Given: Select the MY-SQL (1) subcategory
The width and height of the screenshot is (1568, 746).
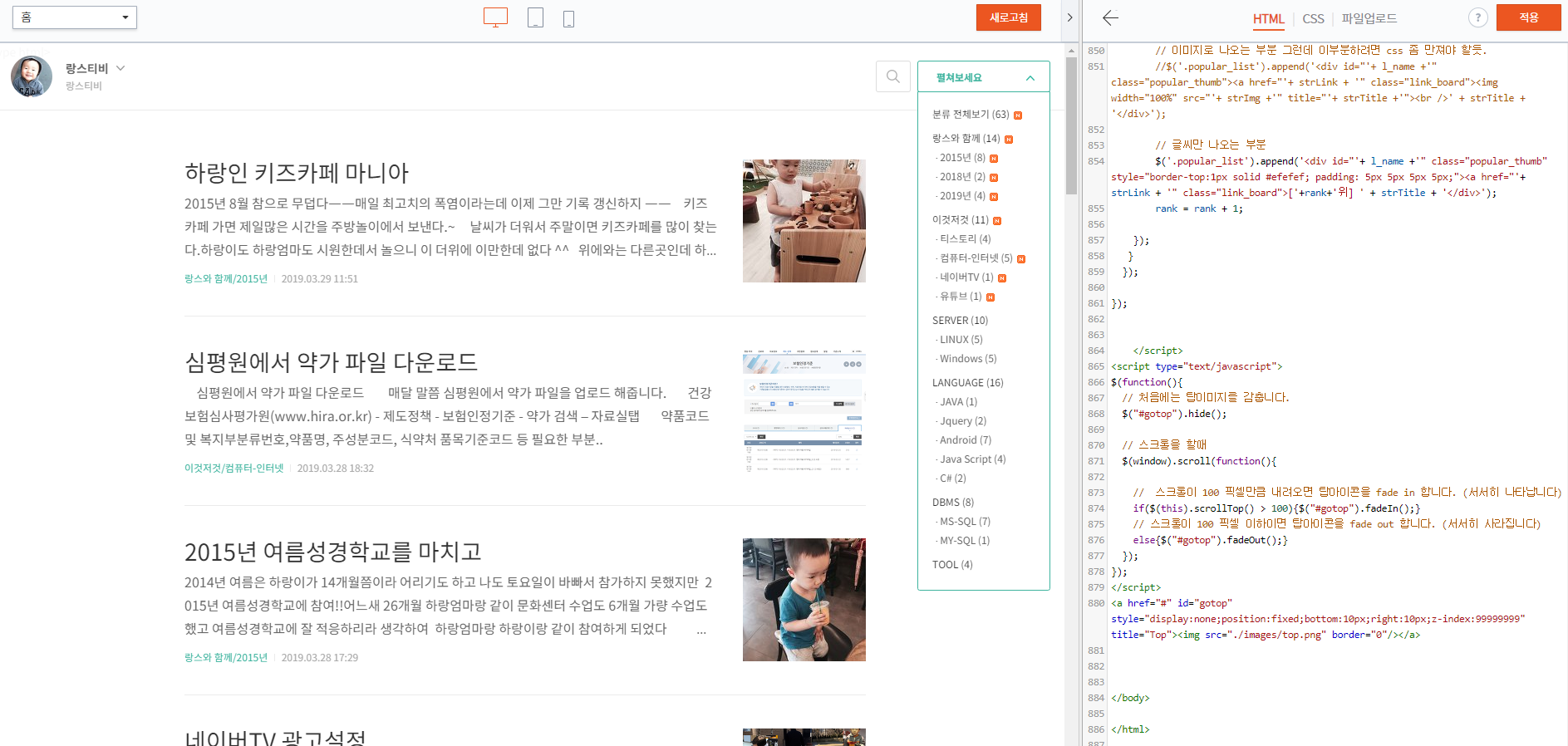Looking at the screenshot, I should (x=965, y=541).
